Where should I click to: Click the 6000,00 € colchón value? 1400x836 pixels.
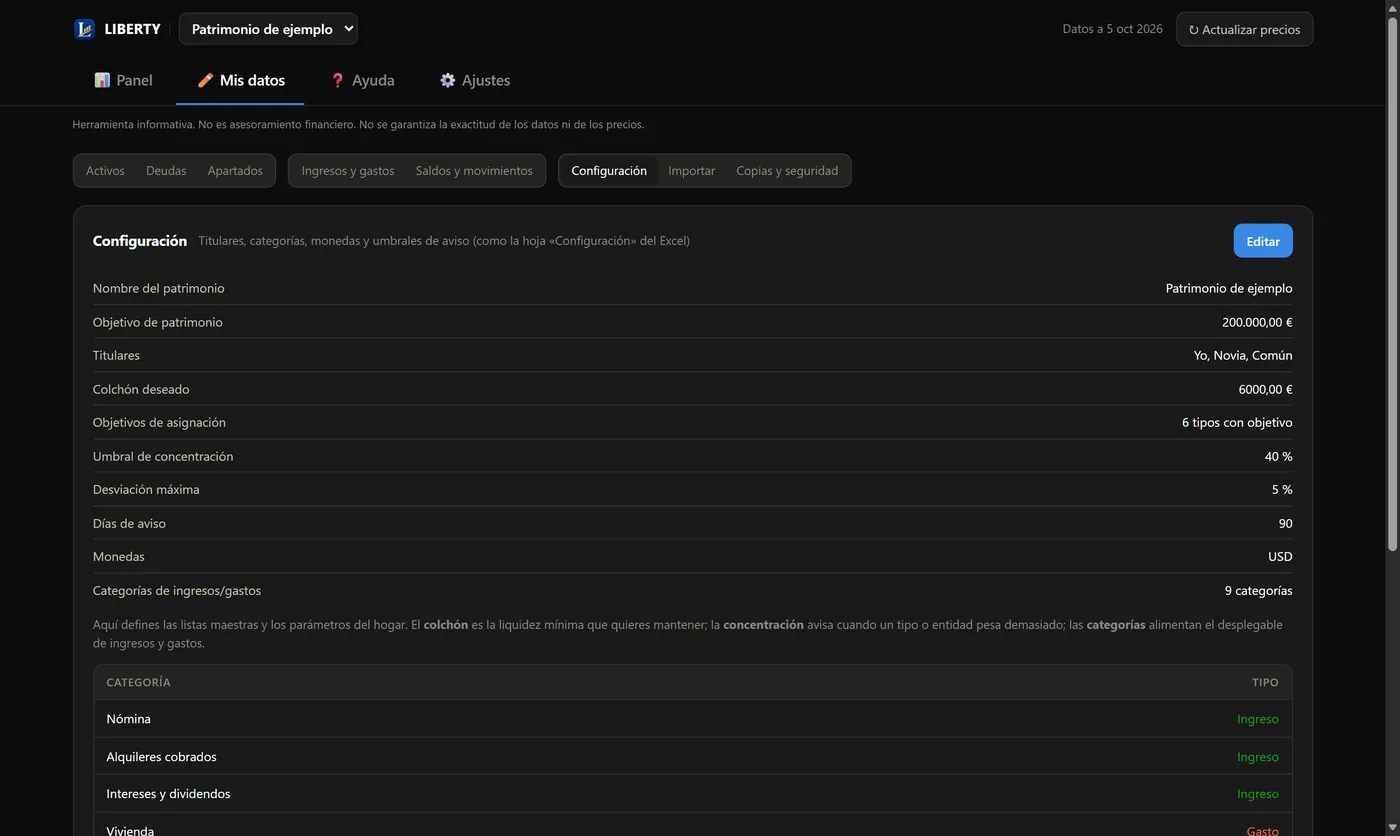tap(1265, 389)
